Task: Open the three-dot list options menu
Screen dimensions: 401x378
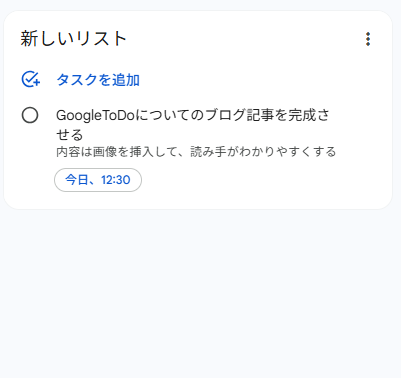Action: pyautogui.click(x=368, y=39)
